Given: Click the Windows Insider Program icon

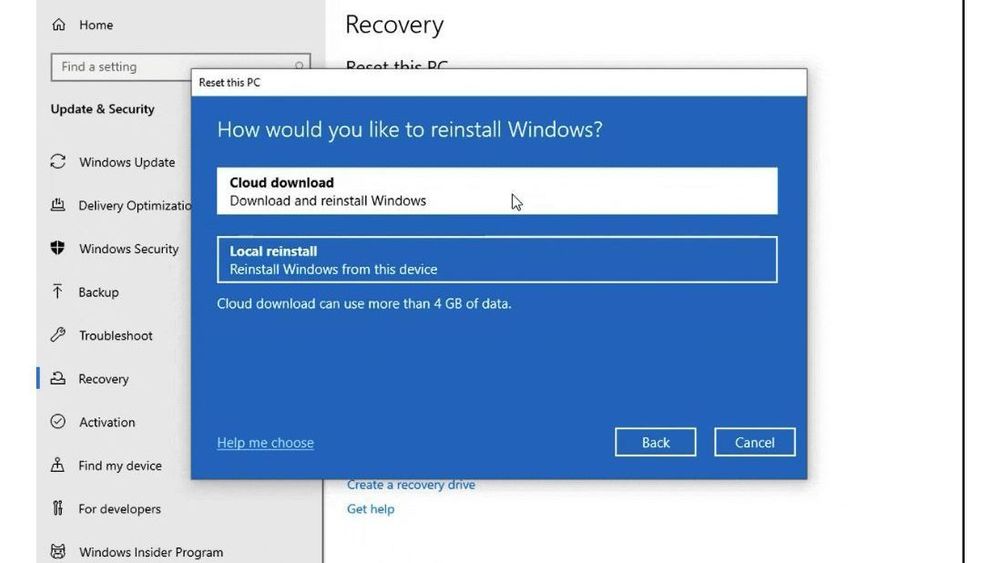Looking at the screenshot, I should (x=58, y=552).
